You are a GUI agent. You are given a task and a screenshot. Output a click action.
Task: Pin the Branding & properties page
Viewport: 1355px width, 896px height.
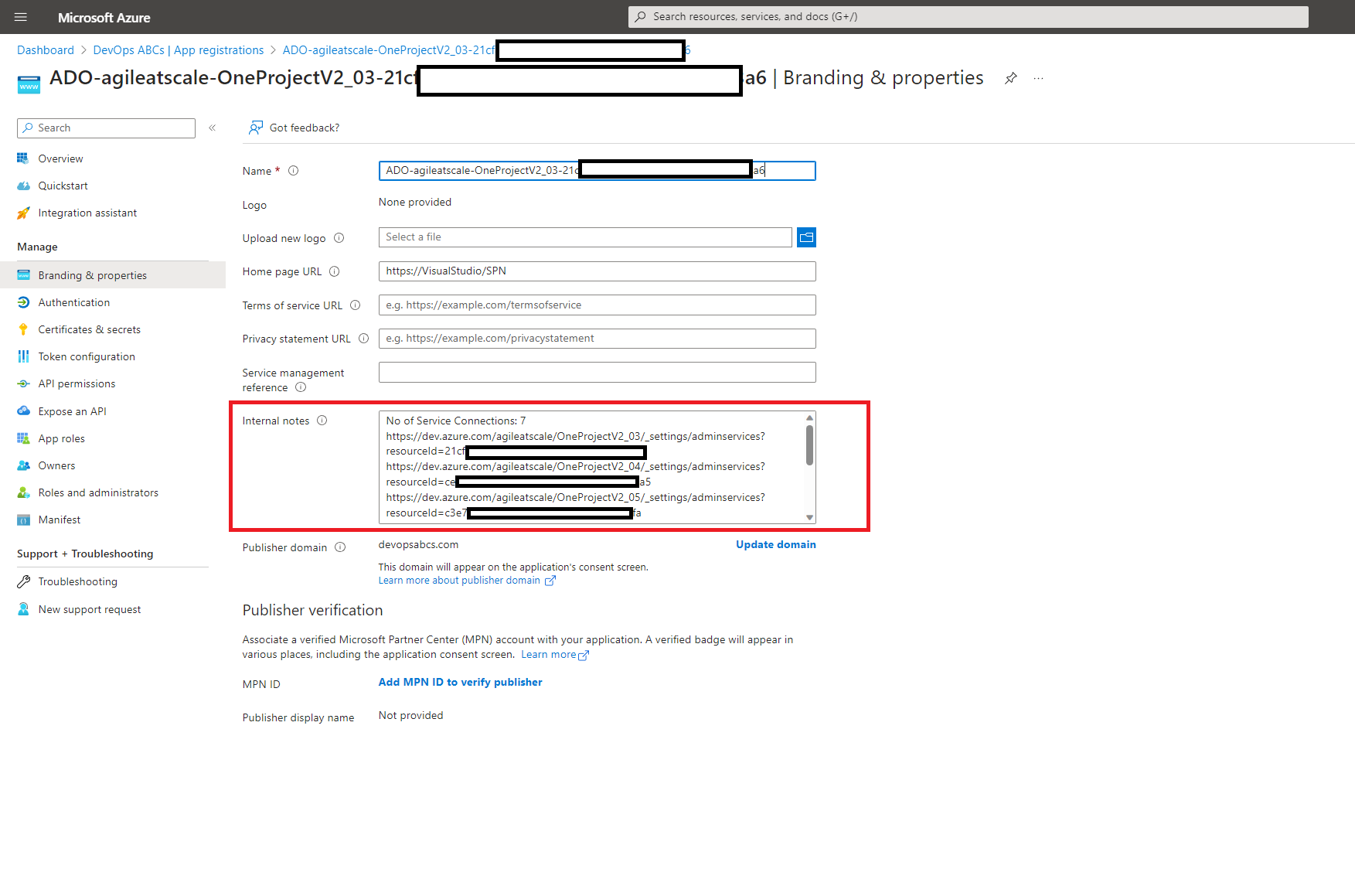click(1010, 78)
